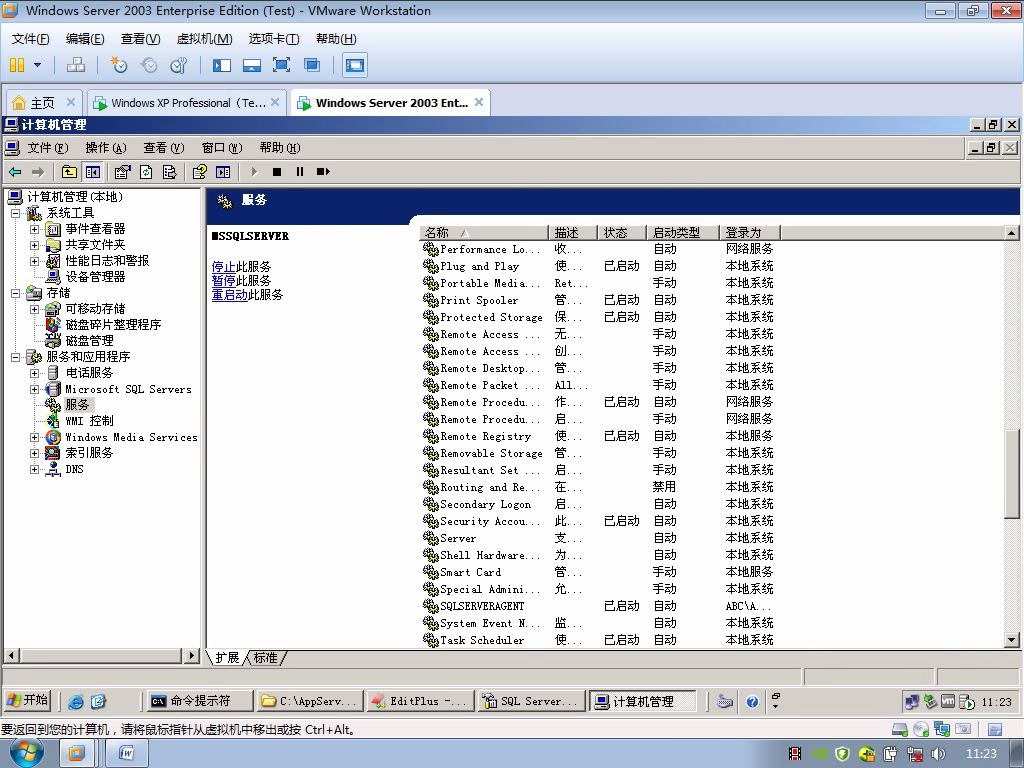Expand the 事件查看器 tree node
Viewport: 1024px width, 768px height.
point(34,229)
